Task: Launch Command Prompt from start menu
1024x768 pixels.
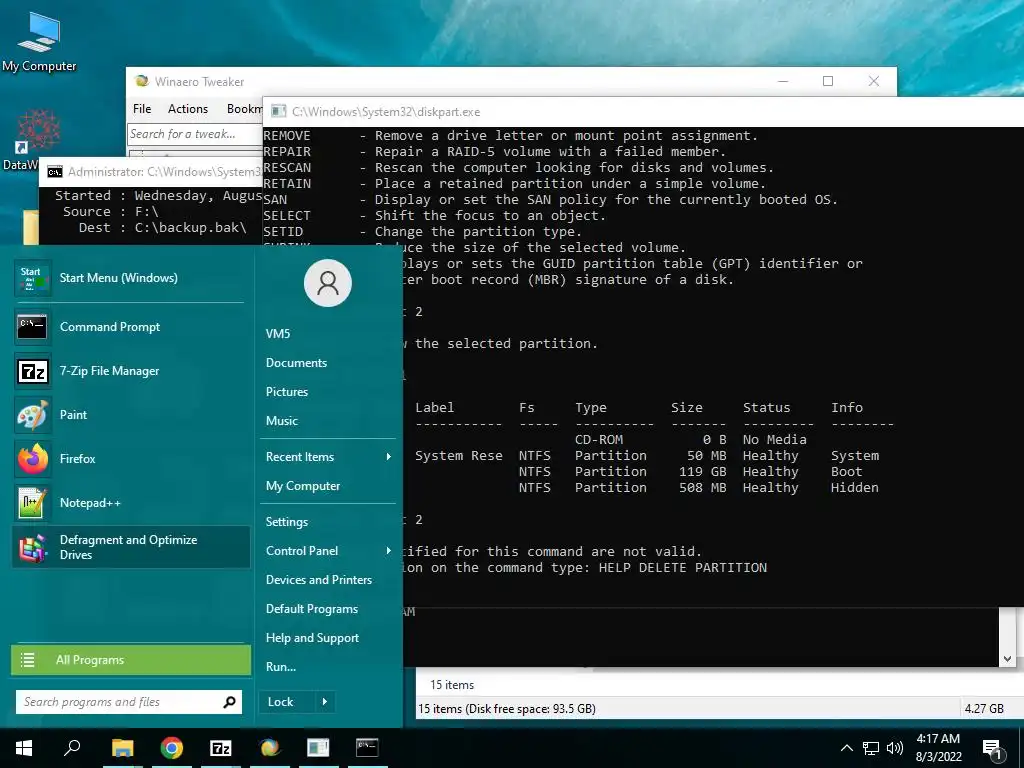Action: pos(130,327)
